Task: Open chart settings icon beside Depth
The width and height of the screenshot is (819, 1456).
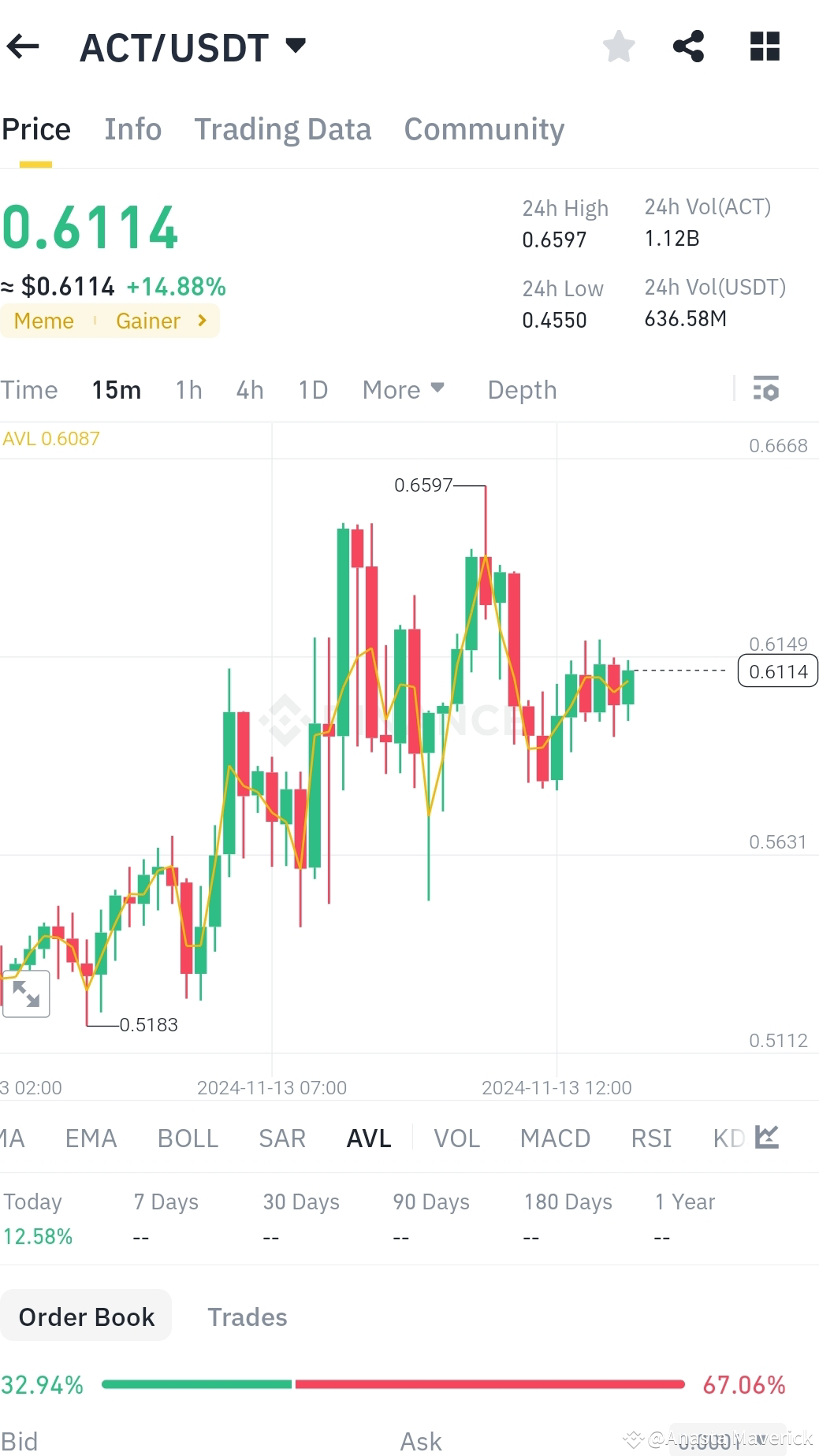Action: coord(764,388)
